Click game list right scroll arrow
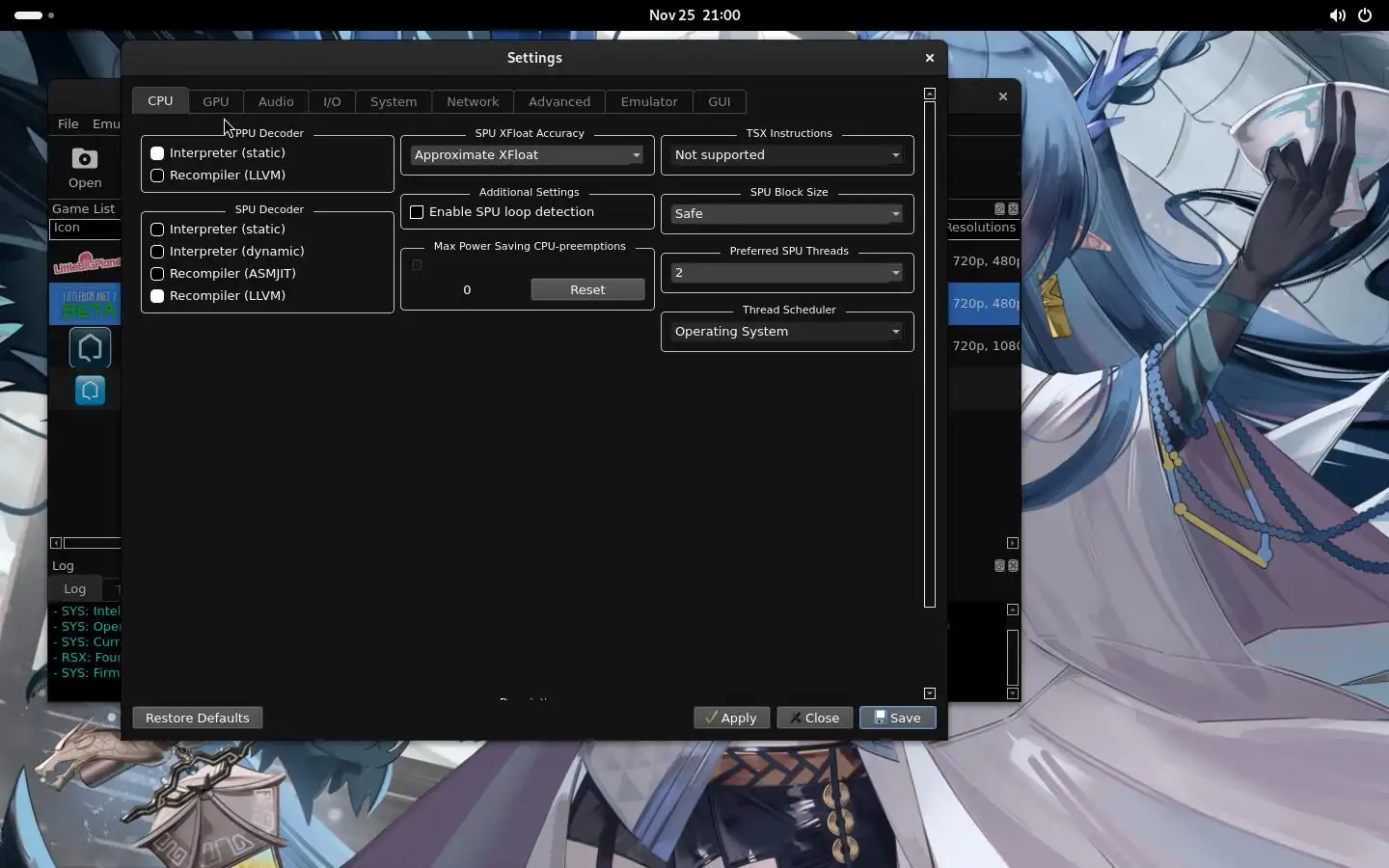 point(1013,543)
